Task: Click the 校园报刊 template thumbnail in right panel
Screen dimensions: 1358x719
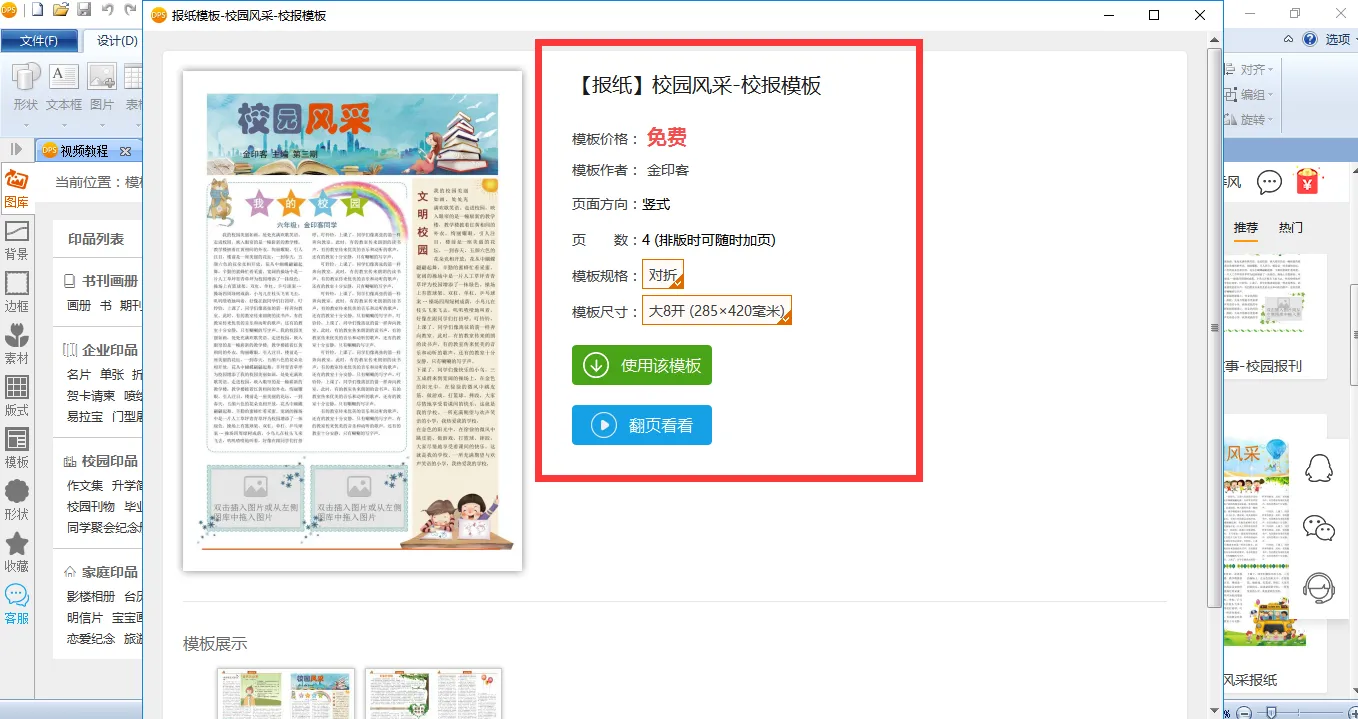Action: click(x=1266, y=298)
